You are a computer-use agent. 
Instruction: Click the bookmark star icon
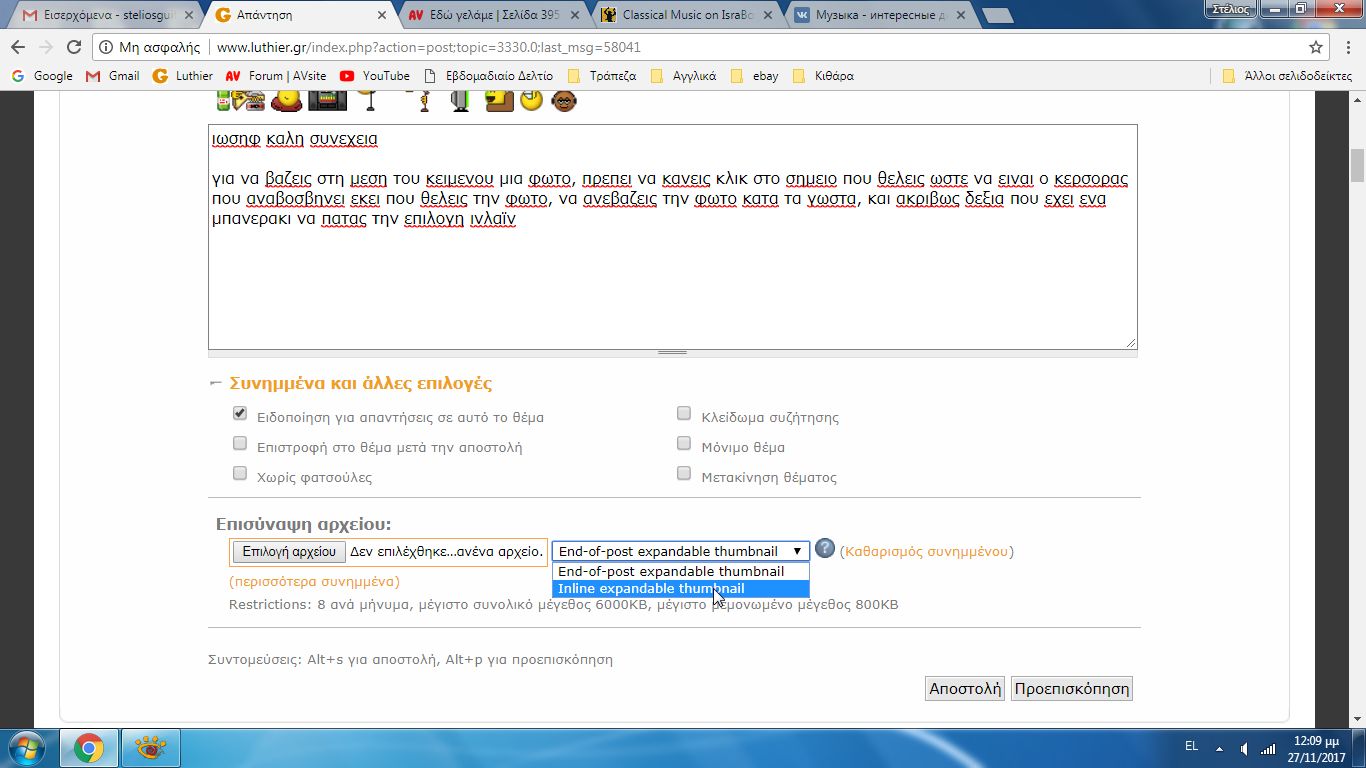tap(1316, 47)
